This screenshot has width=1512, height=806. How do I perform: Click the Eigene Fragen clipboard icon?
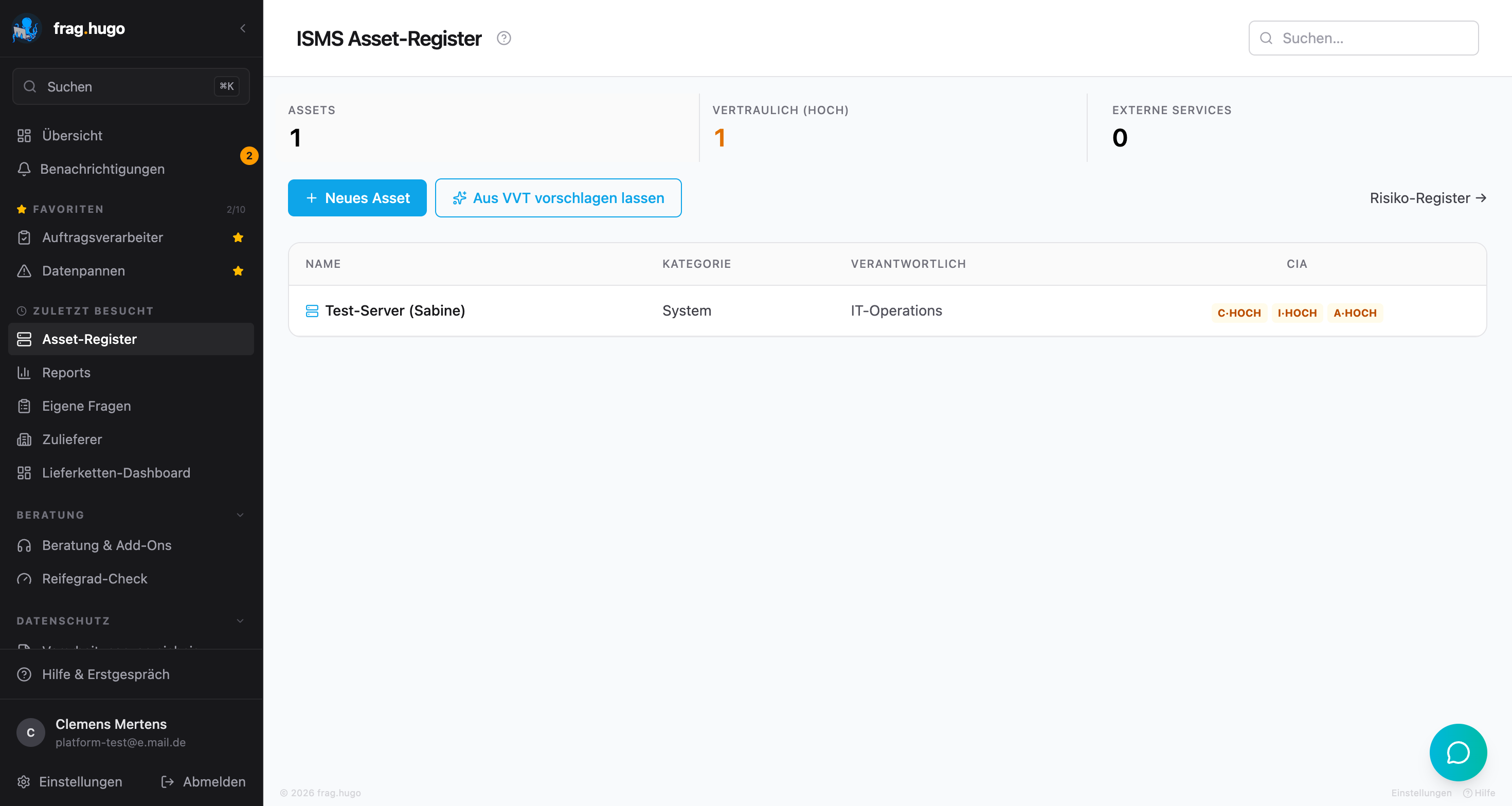[x=24, y=406]
